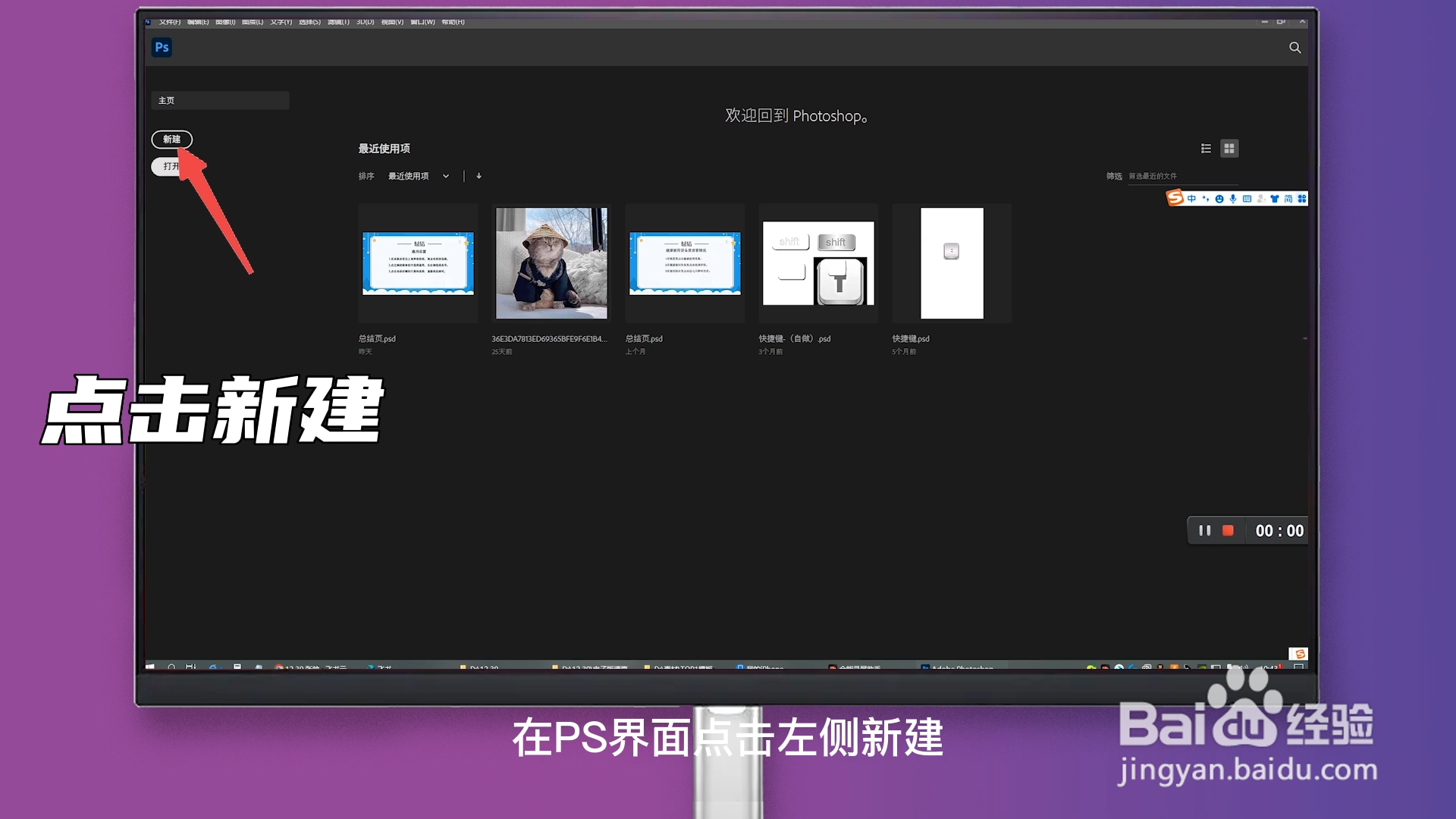The height and width of the screenshot is (819, 1456).
Task: Click the Ps logo icon
Action: pos(162,47)
